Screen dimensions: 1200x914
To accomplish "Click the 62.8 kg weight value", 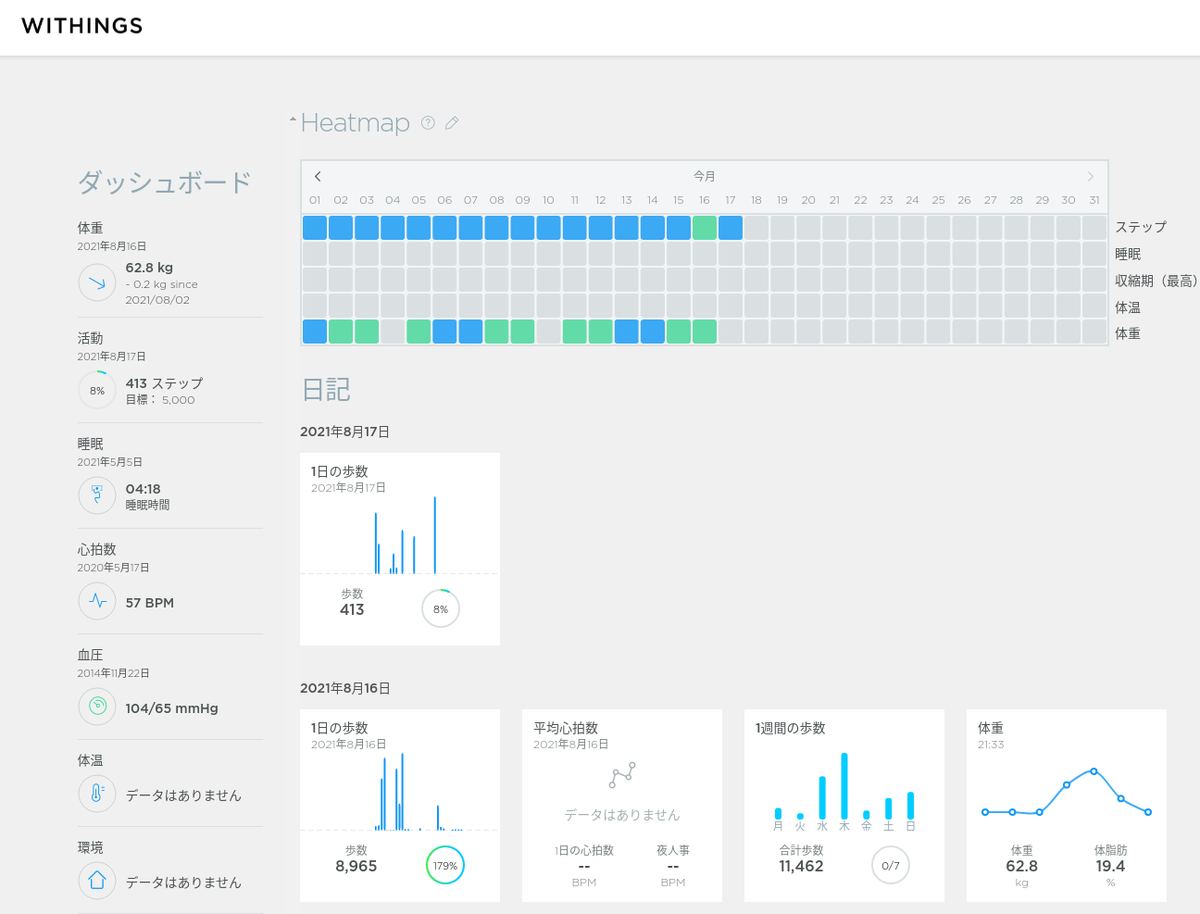I will (x=149, y=268).
